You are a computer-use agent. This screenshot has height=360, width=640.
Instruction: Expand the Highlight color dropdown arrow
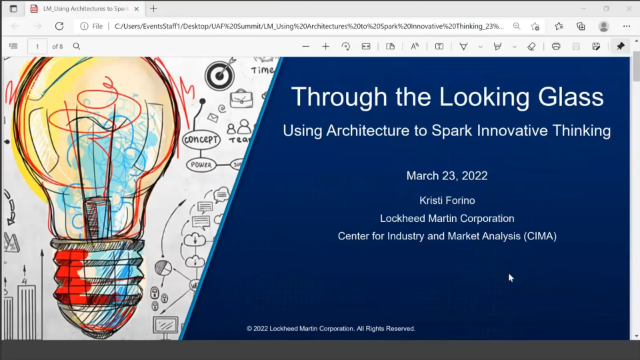coord(514,47)
